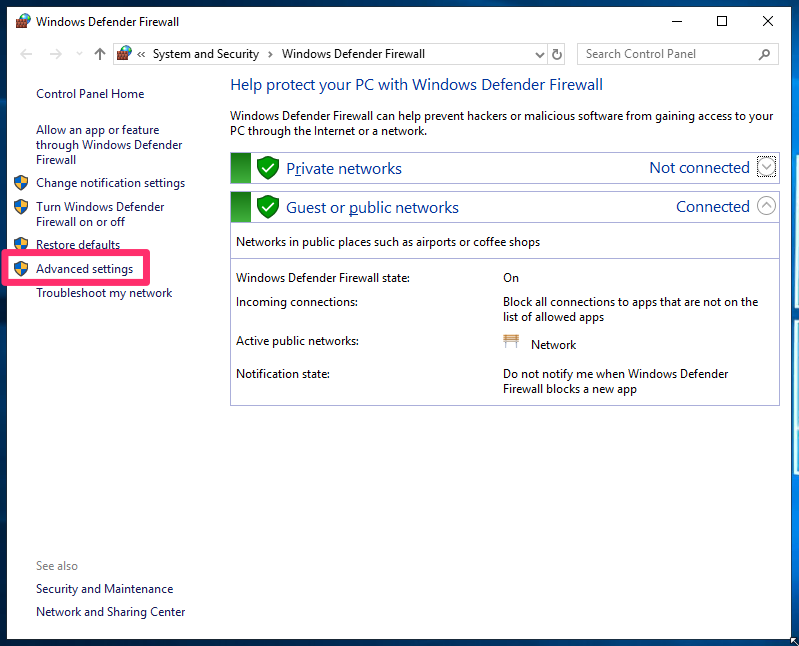Open Troubleshoot my network

pyautogui.click(x=104, y=293)
